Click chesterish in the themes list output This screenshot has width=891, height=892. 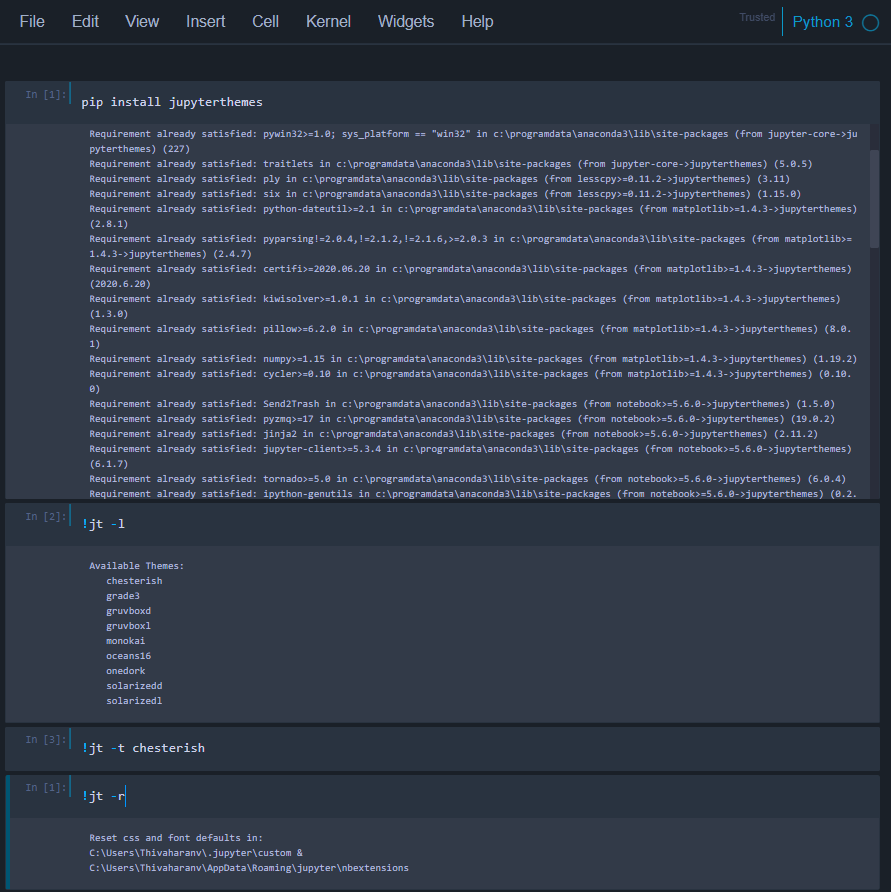133,580
